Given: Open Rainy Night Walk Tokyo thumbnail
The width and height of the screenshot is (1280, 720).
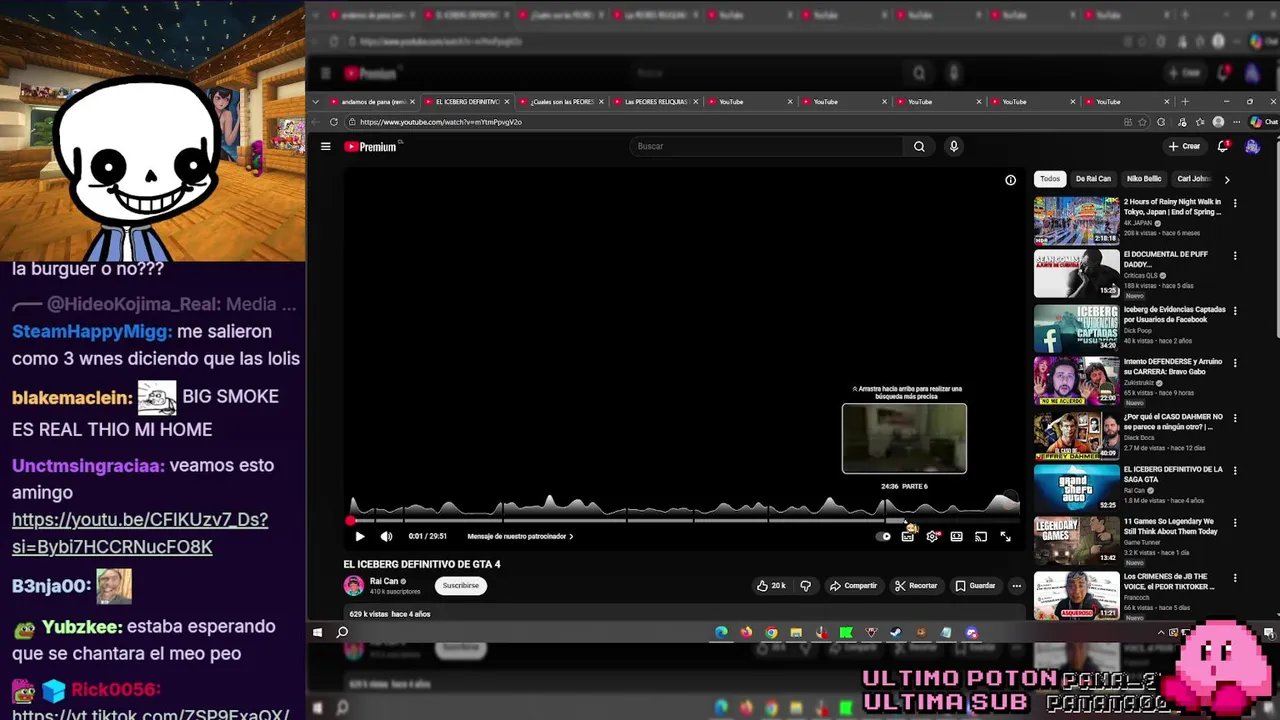Looking at the screenshot, I should 1077,220.
